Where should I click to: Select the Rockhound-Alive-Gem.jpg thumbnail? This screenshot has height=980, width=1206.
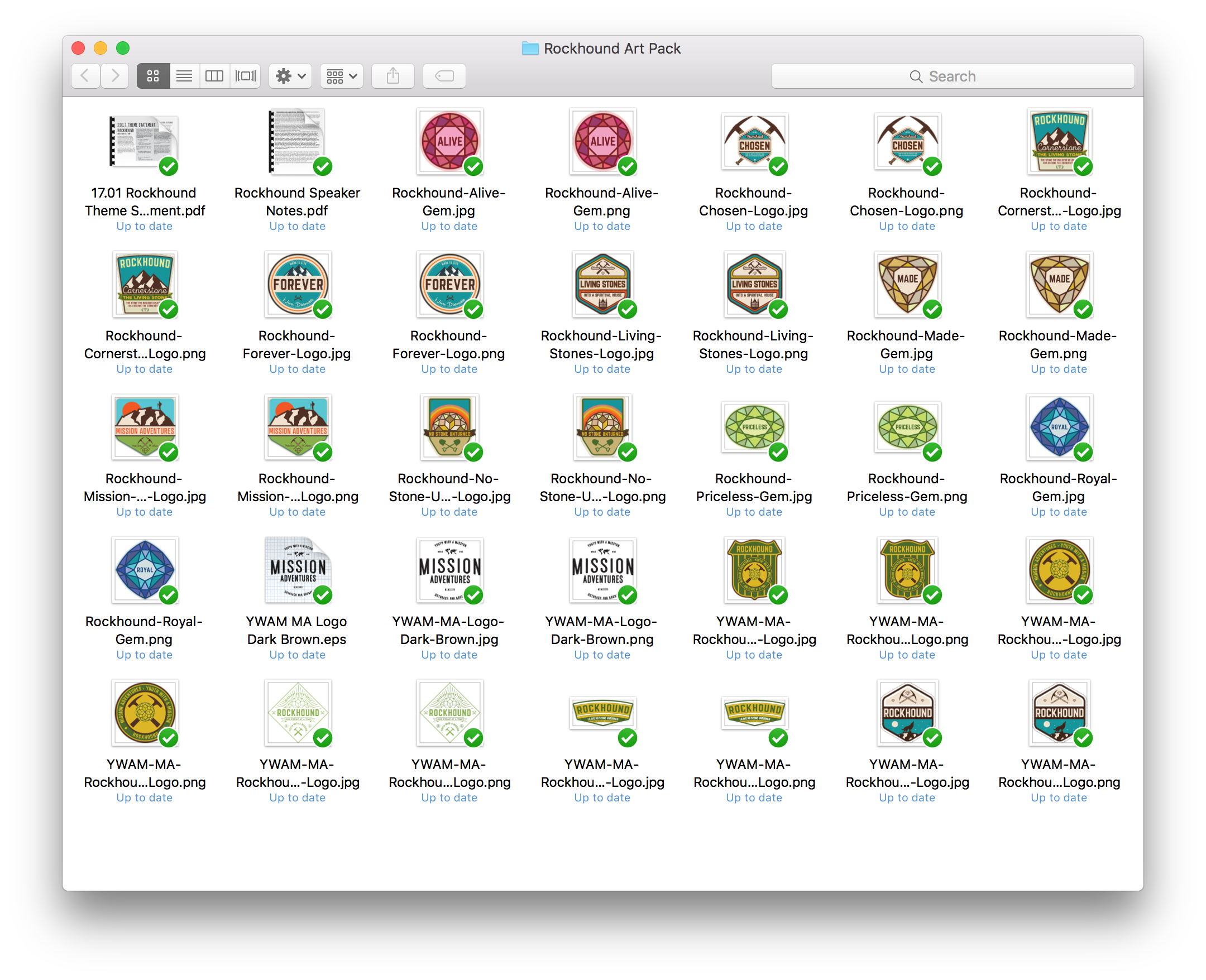click(449, 141)
